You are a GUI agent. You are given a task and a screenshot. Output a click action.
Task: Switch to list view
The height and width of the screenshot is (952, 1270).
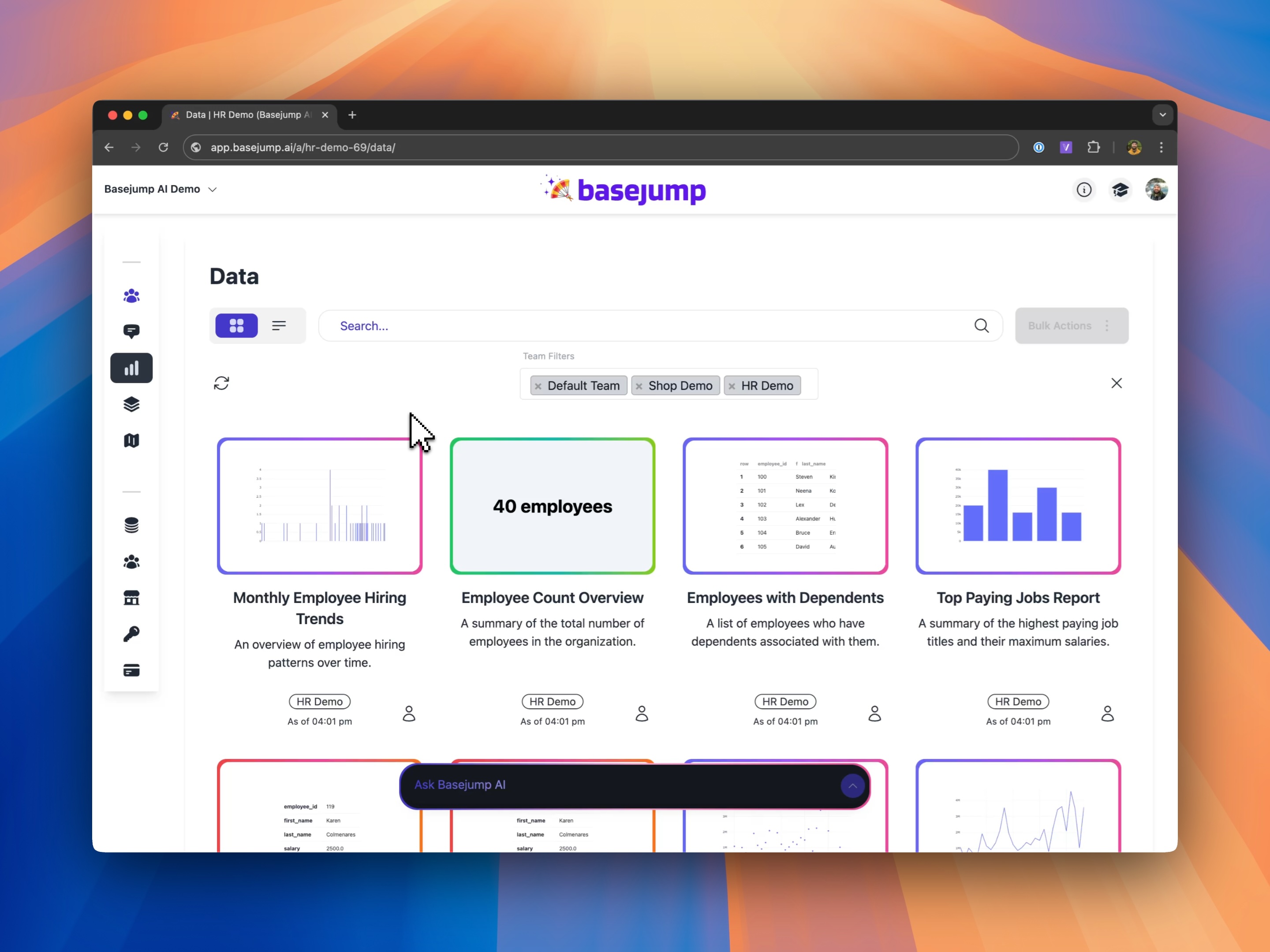click(x=279, y=326)
